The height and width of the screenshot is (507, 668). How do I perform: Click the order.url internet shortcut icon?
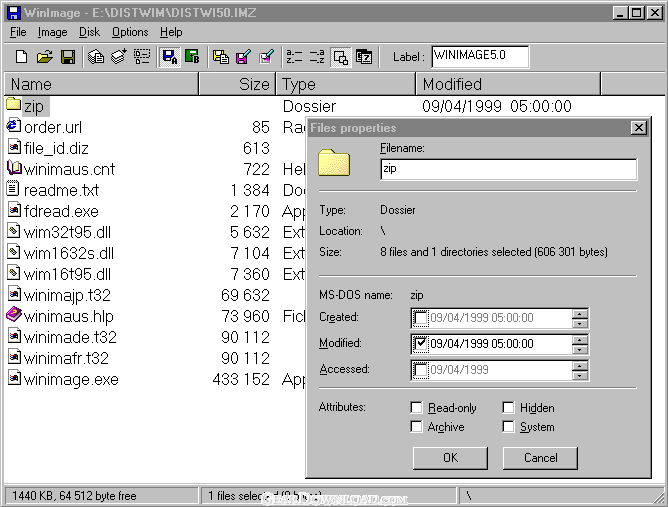pos(14,126)
